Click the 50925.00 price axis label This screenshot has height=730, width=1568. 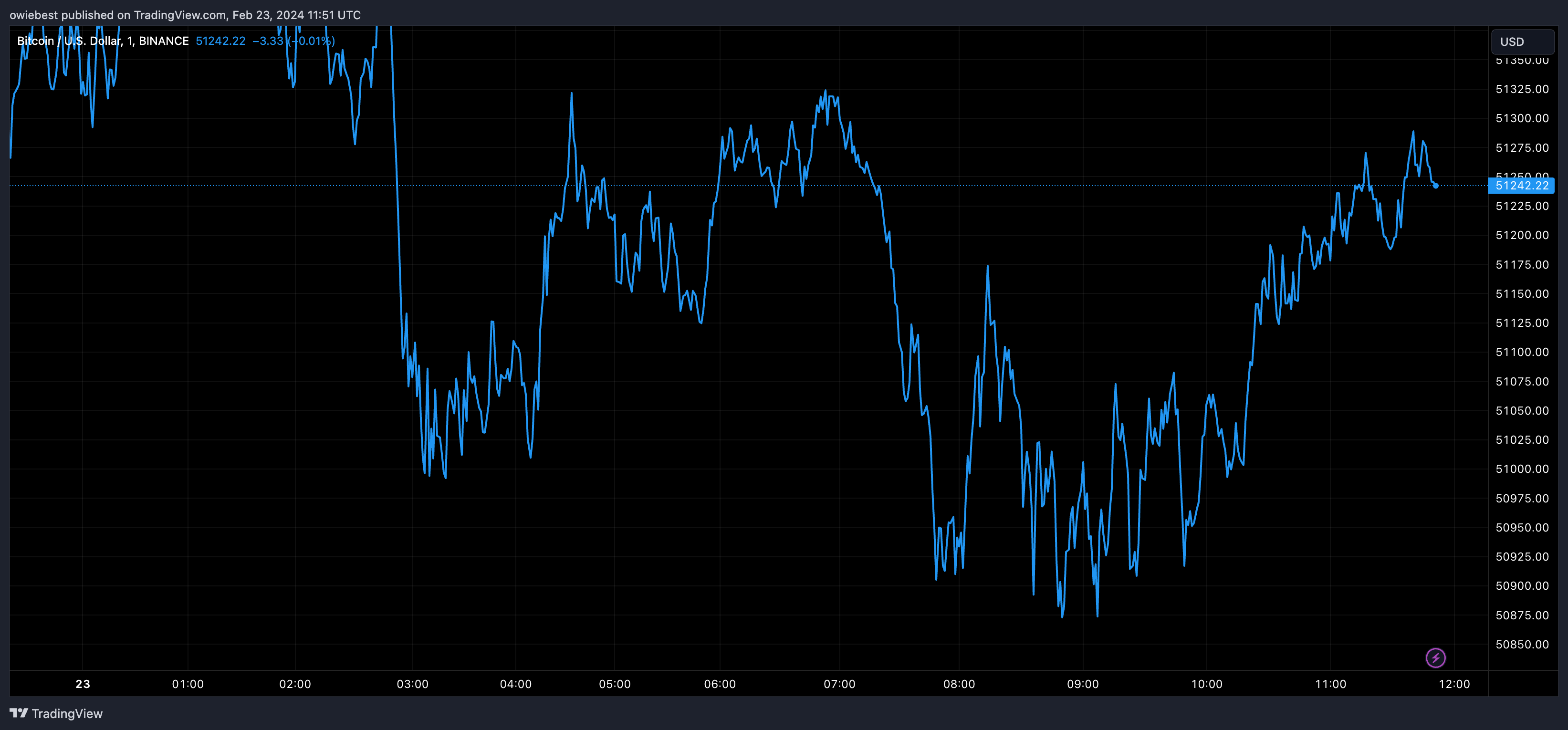[1522, 556]
